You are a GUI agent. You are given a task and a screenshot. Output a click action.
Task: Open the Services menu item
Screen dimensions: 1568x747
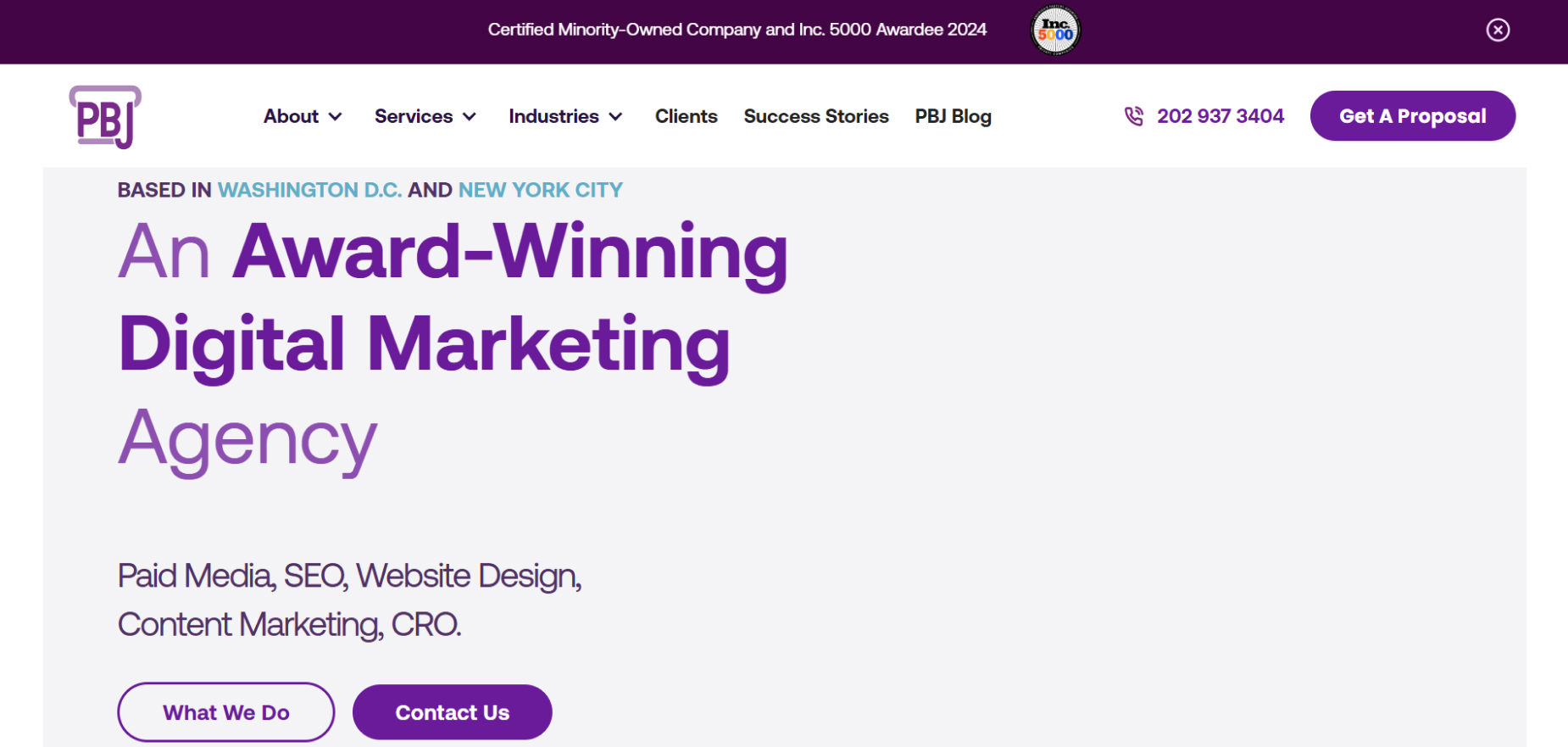tap(414, 116)
